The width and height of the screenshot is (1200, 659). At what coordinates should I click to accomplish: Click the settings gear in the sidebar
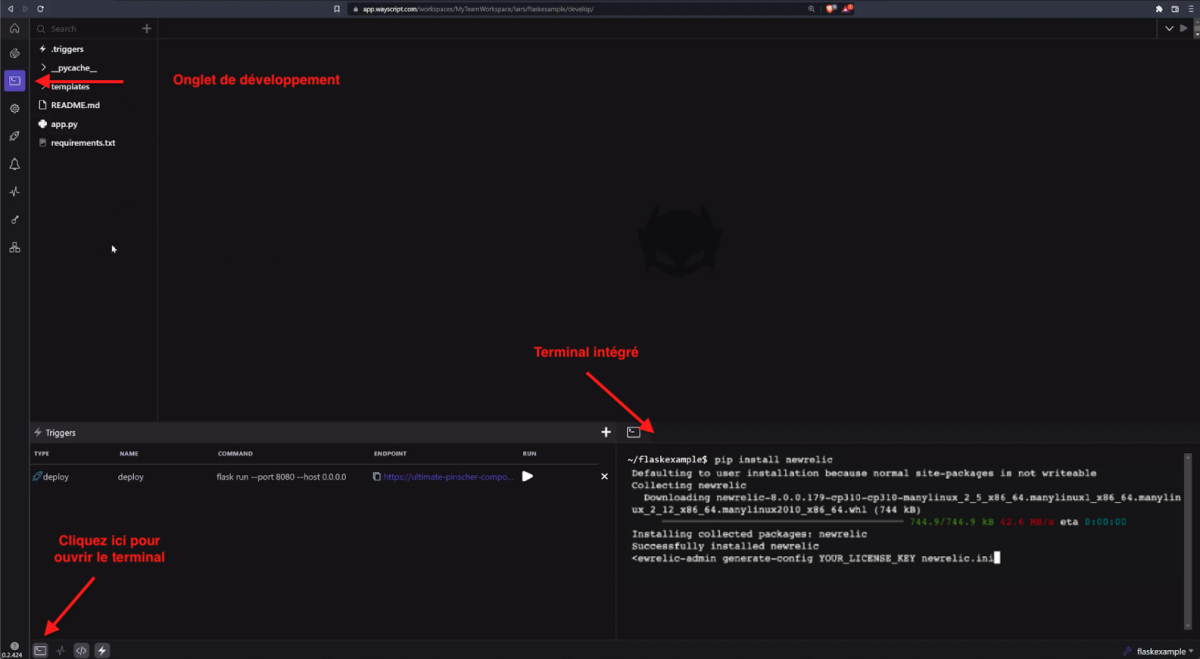pyautogui.click(x=14, y=108)
